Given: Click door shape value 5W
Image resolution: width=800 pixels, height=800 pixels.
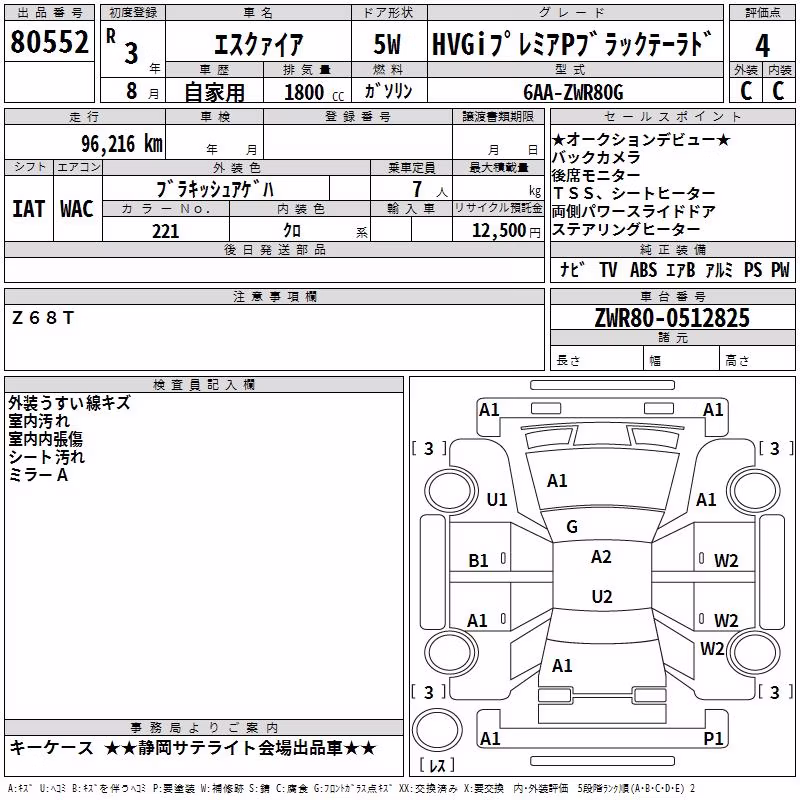Looking at the screenshot, I should [x=387, y=44].
